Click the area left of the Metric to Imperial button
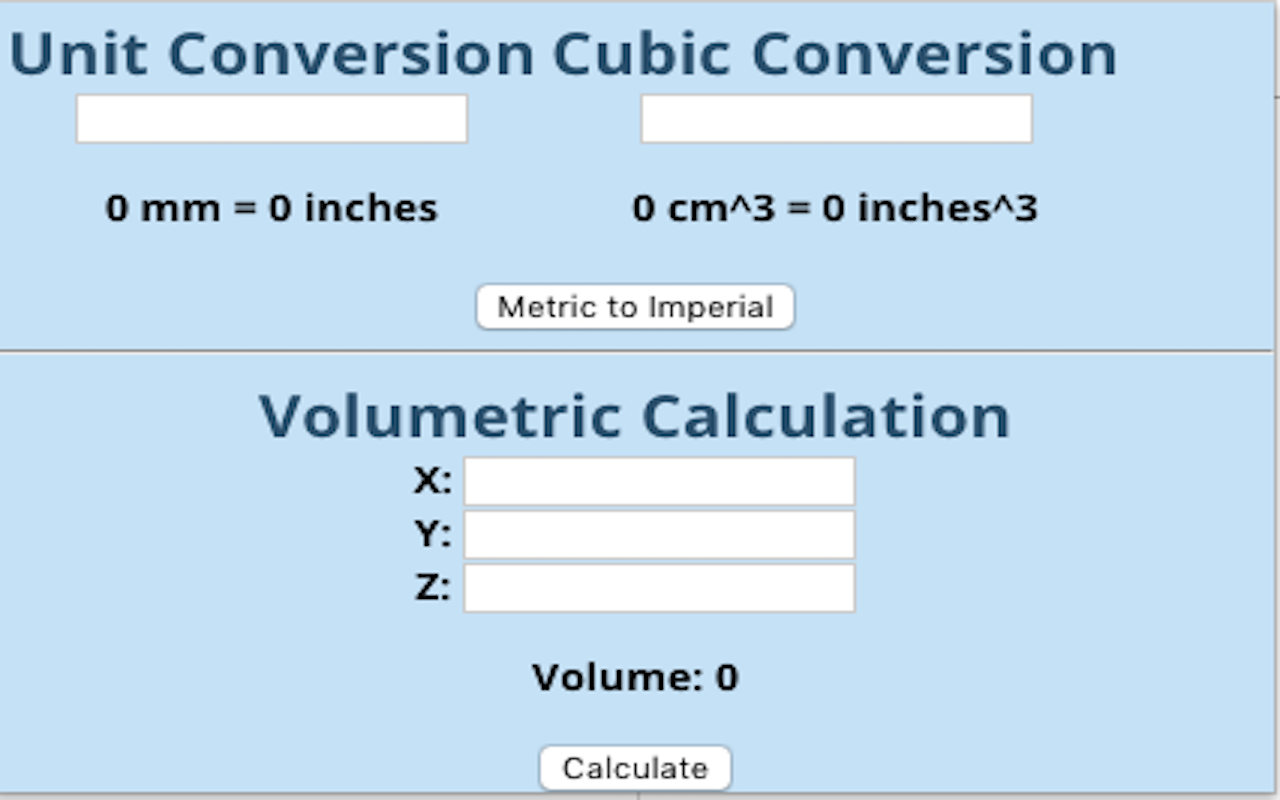 250,307
